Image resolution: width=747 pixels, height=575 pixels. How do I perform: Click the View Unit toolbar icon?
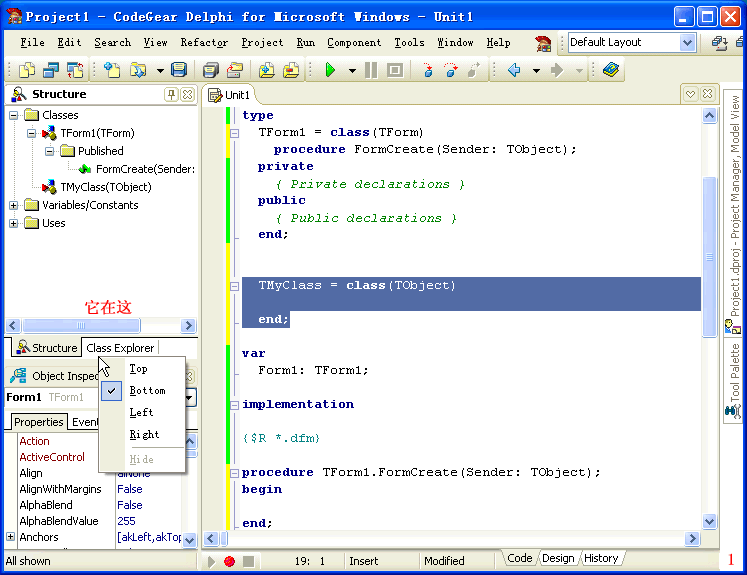click(51, 71)
